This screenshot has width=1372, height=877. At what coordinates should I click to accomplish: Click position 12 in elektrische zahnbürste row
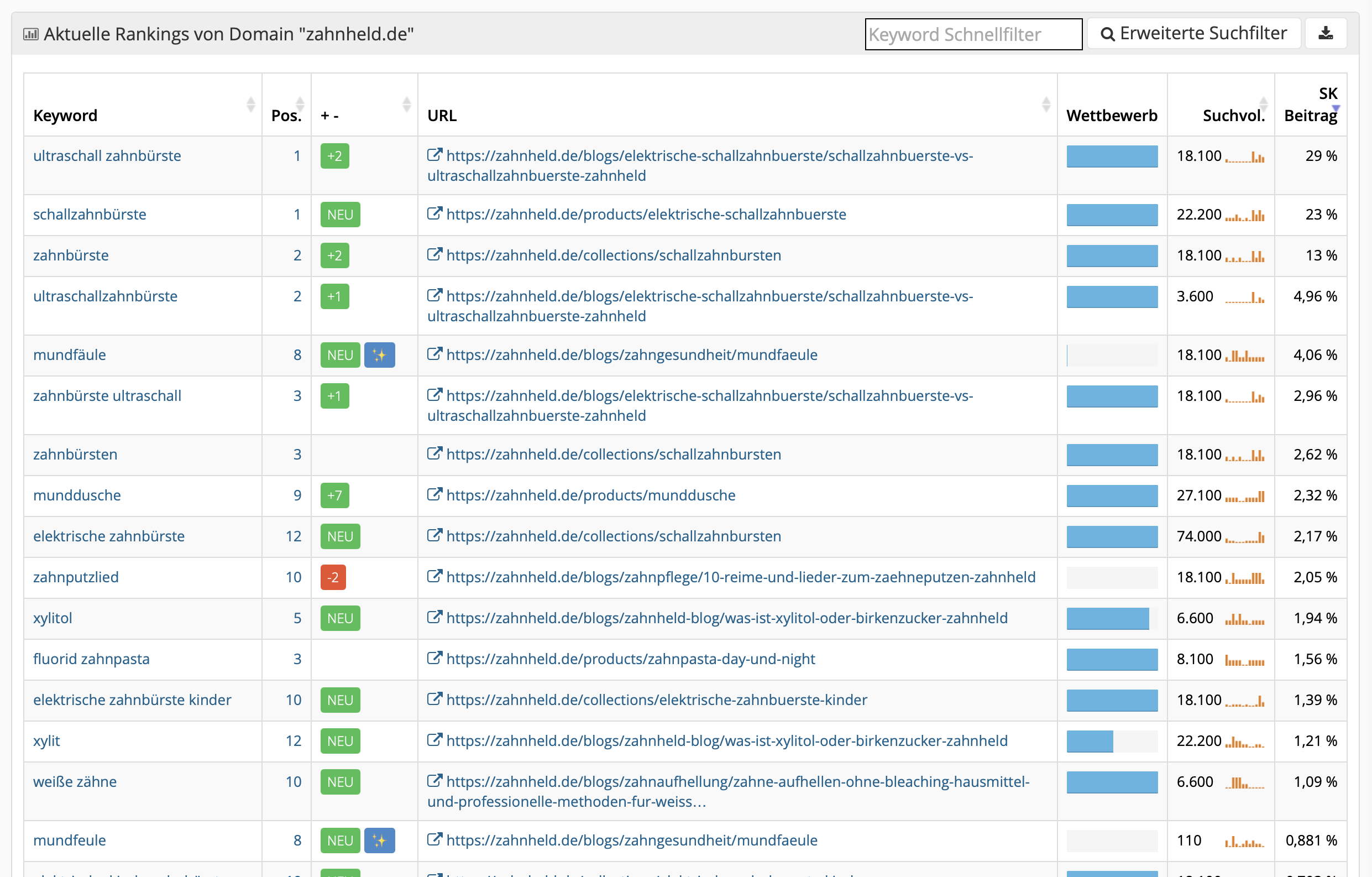(x=294, y=536)
